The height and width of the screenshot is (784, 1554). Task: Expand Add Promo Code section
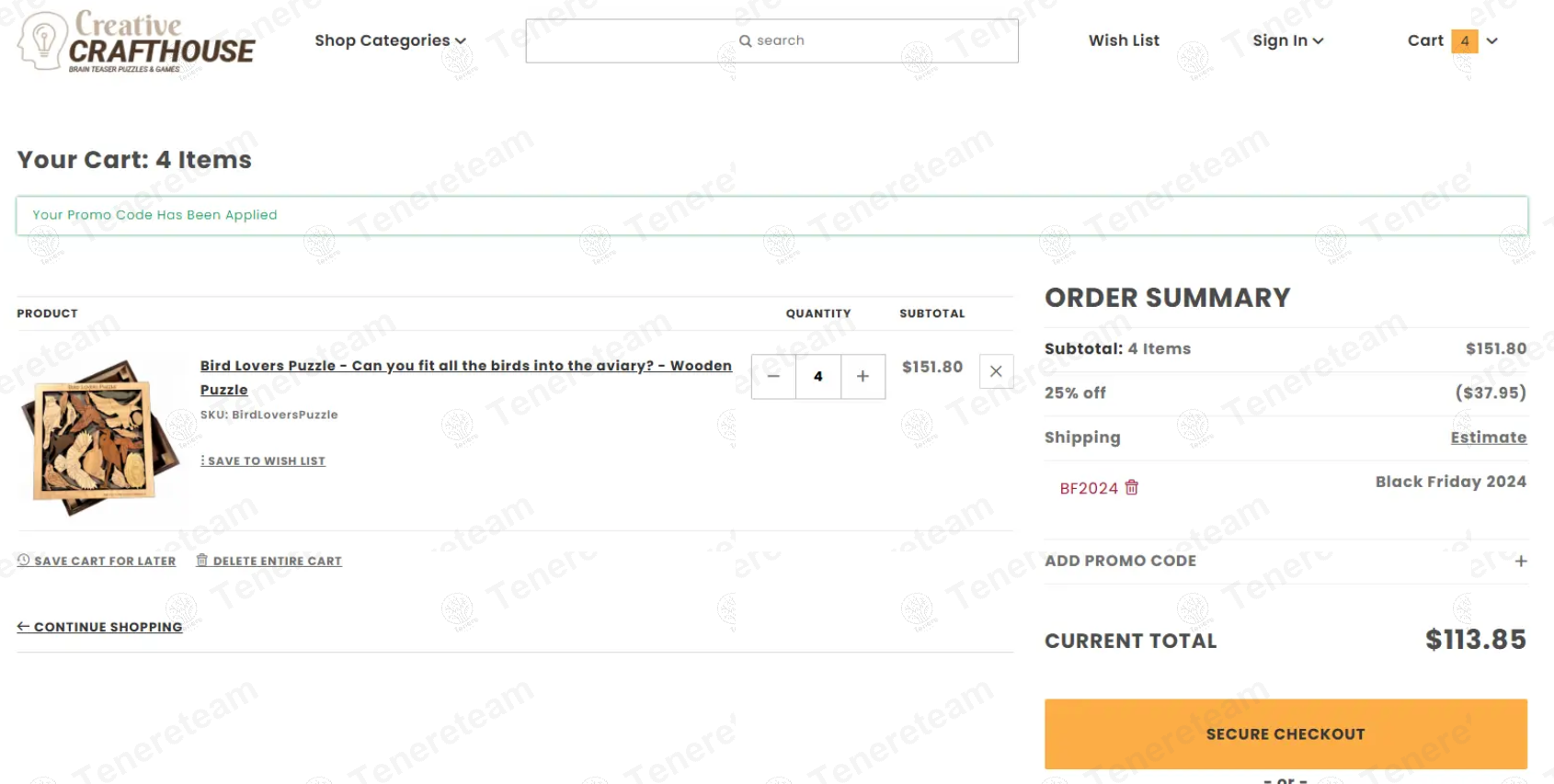(x=1285, y=561)
